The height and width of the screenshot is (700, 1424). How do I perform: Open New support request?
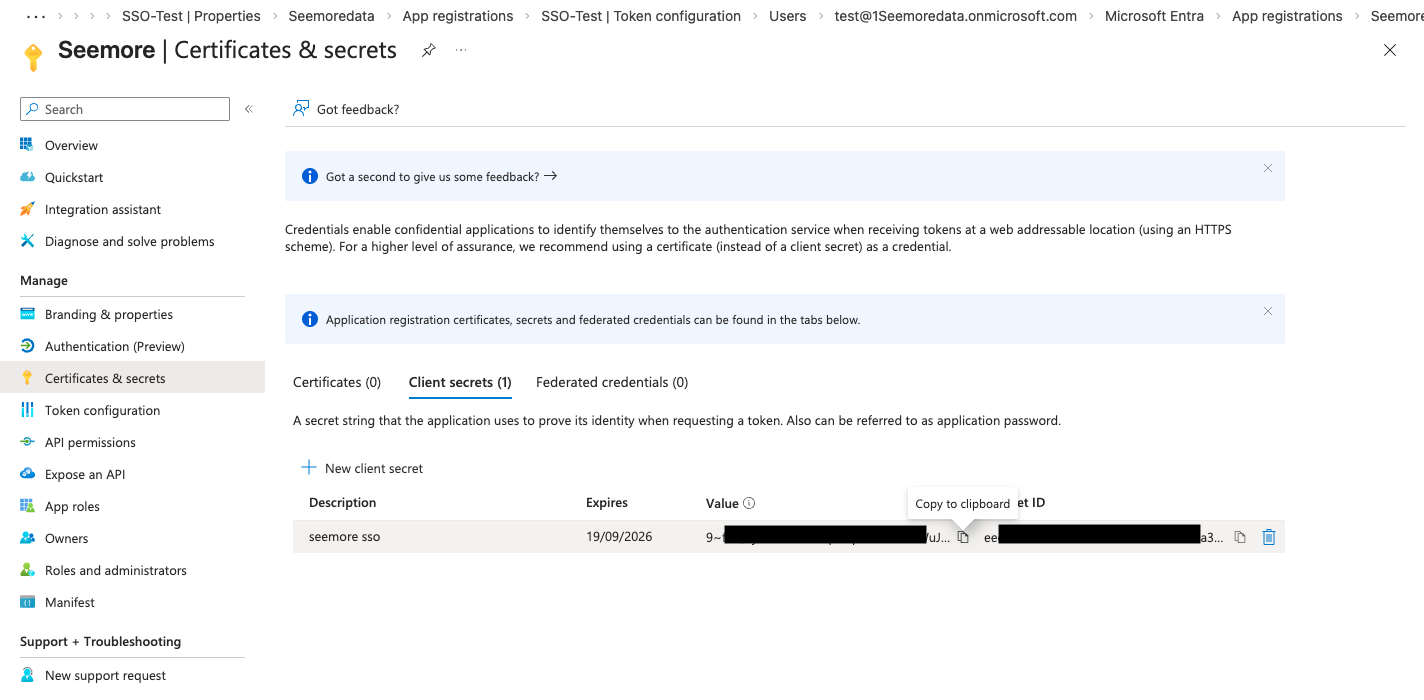(x=104, y=675)
